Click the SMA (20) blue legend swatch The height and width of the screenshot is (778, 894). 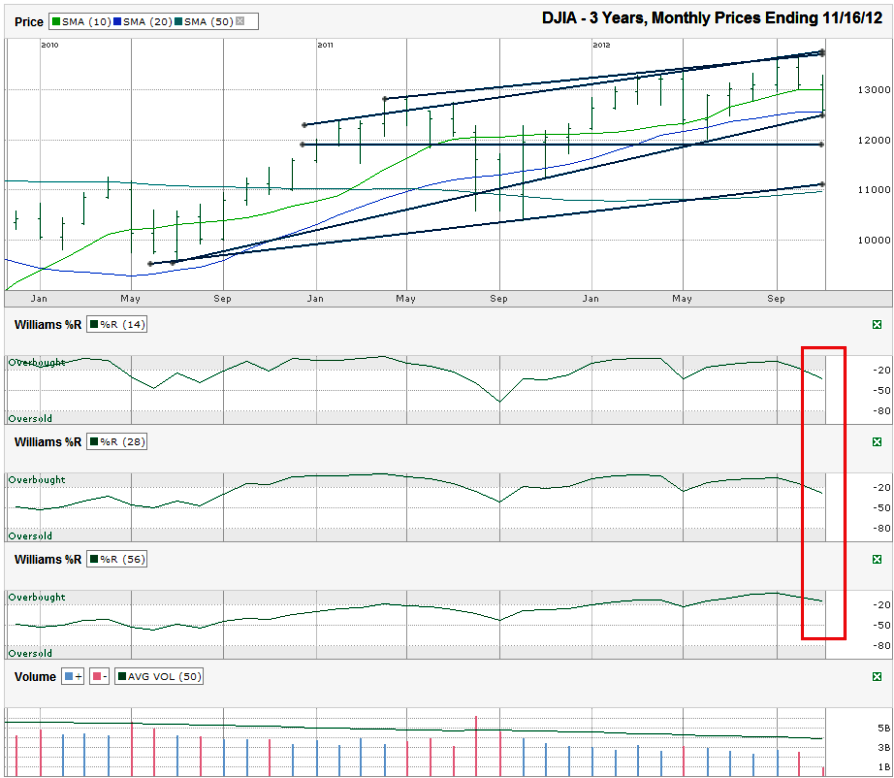pyautogui.click(x=117, y=22)
